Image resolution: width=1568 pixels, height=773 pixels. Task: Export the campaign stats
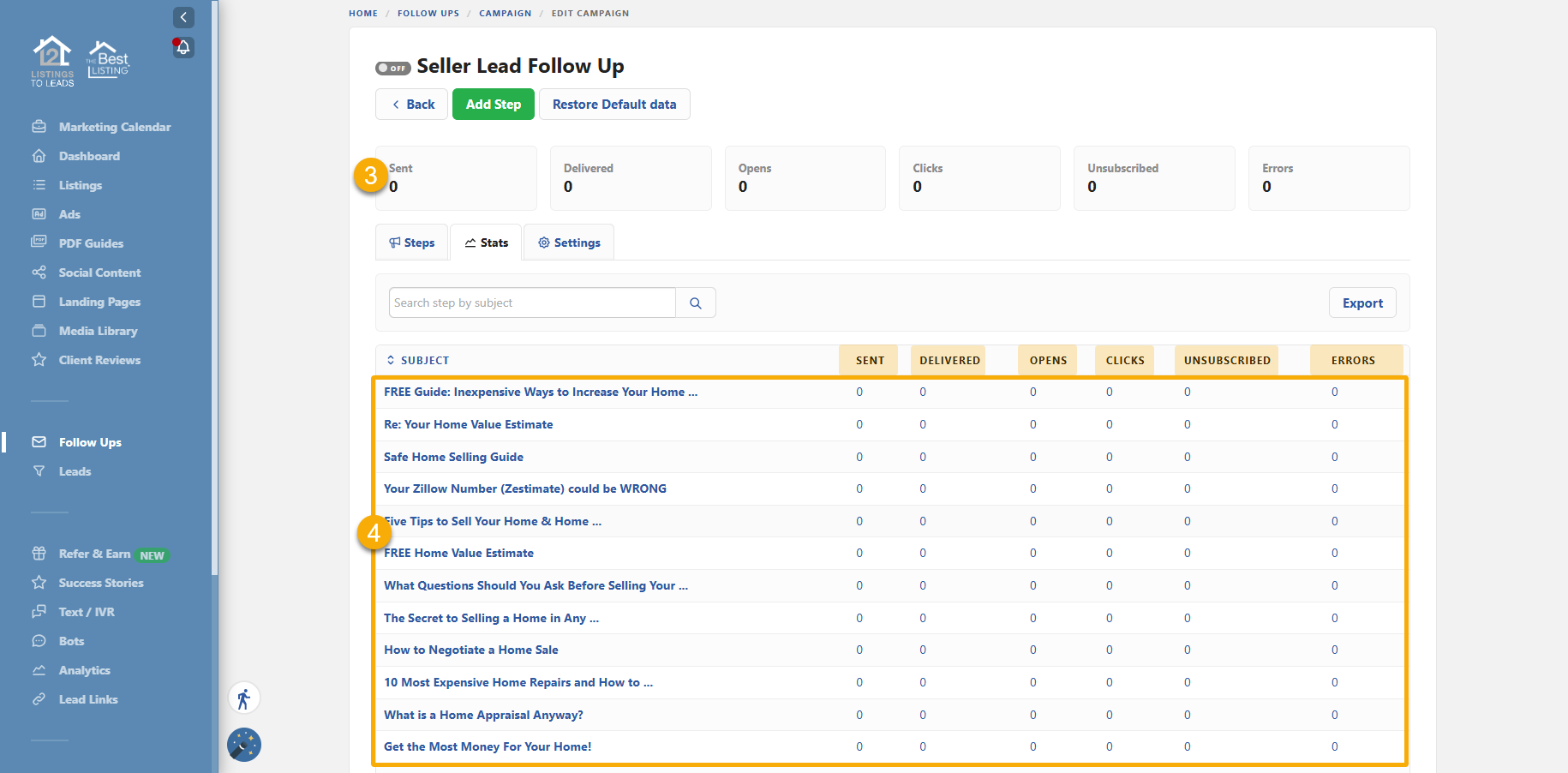[1362, 303]
